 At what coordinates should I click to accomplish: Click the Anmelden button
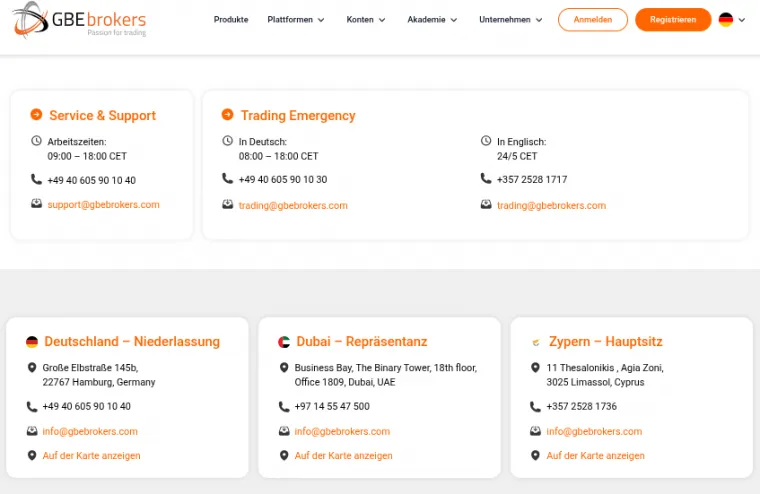coord(593,20)
